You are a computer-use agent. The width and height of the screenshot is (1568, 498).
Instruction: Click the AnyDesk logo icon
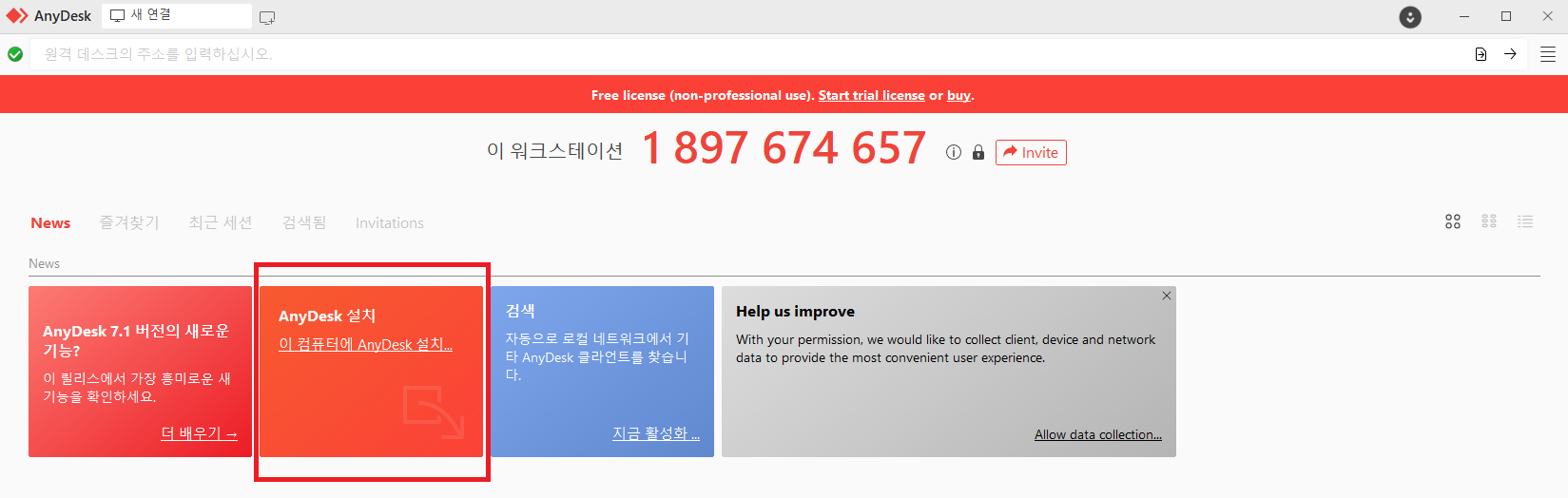(17, 16)
